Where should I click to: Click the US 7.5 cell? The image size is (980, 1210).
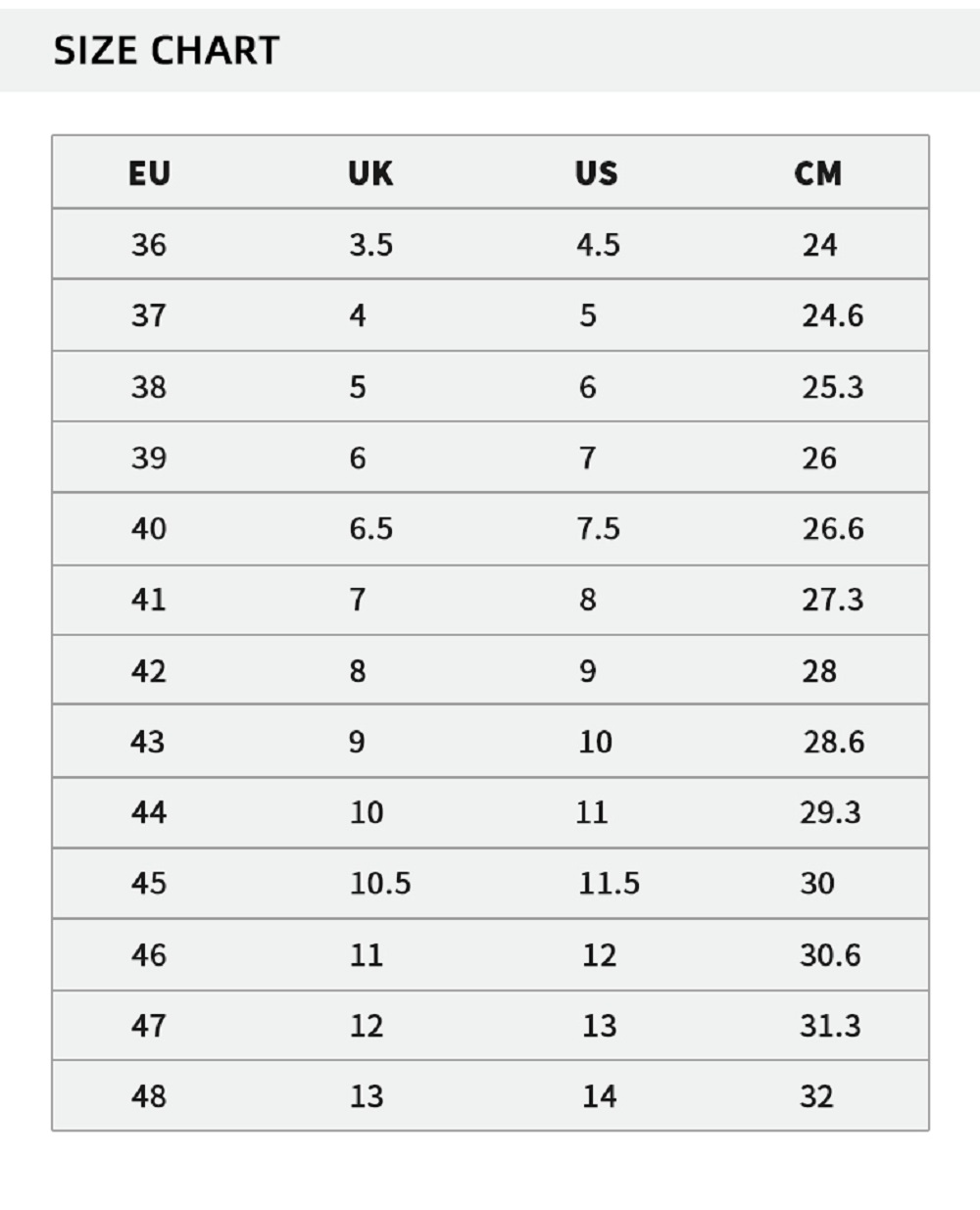tap(598, 529)
